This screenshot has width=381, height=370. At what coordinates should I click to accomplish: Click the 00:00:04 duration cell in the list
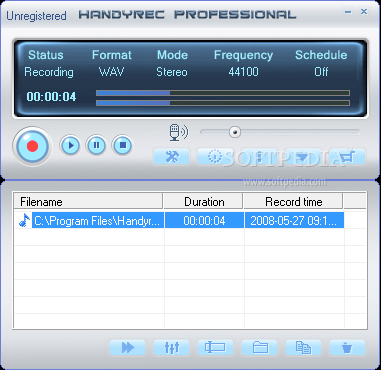tap(204, 221)
